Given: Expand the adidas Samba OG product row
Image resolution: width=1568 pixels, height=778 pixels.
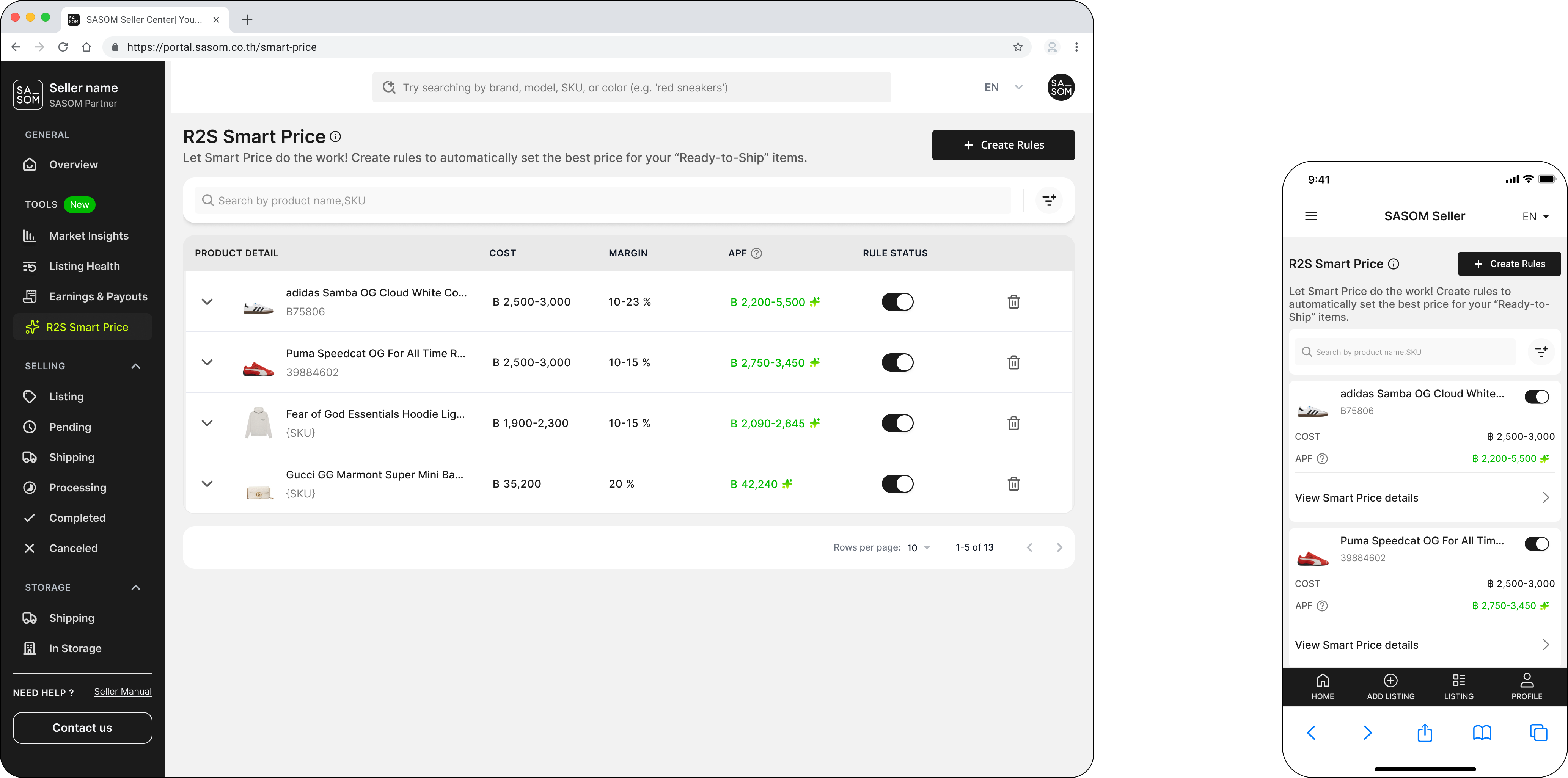Looking at the screenshot, I should pos(207,302).
